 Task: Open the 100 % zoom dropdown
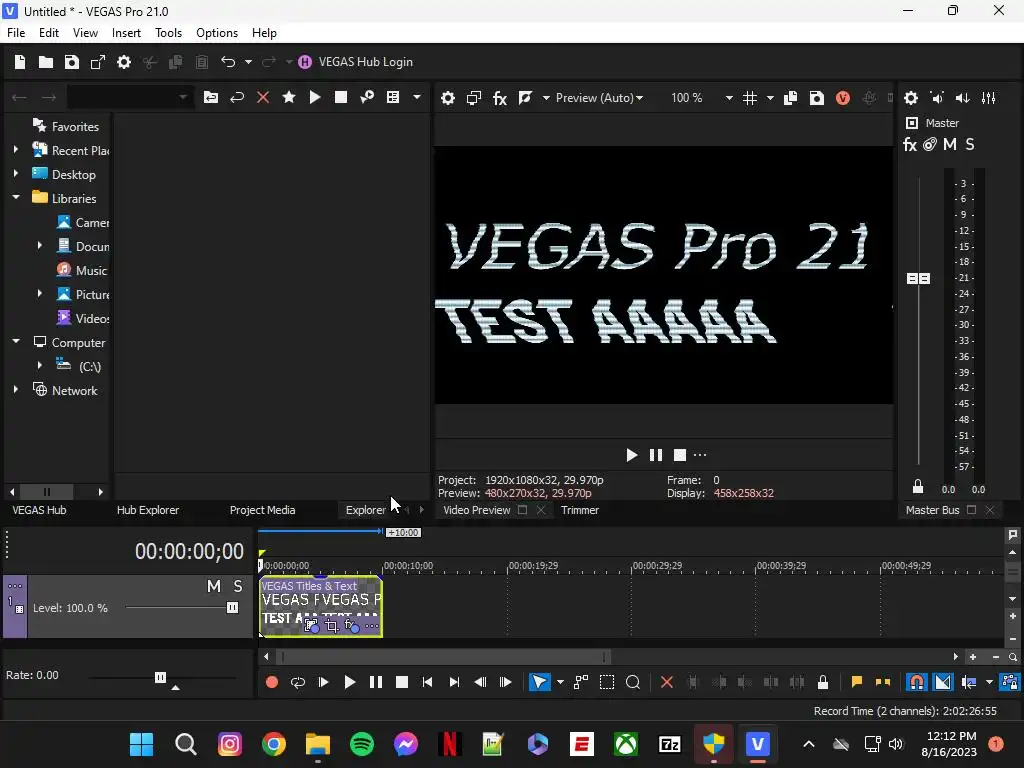coord(728,98)
